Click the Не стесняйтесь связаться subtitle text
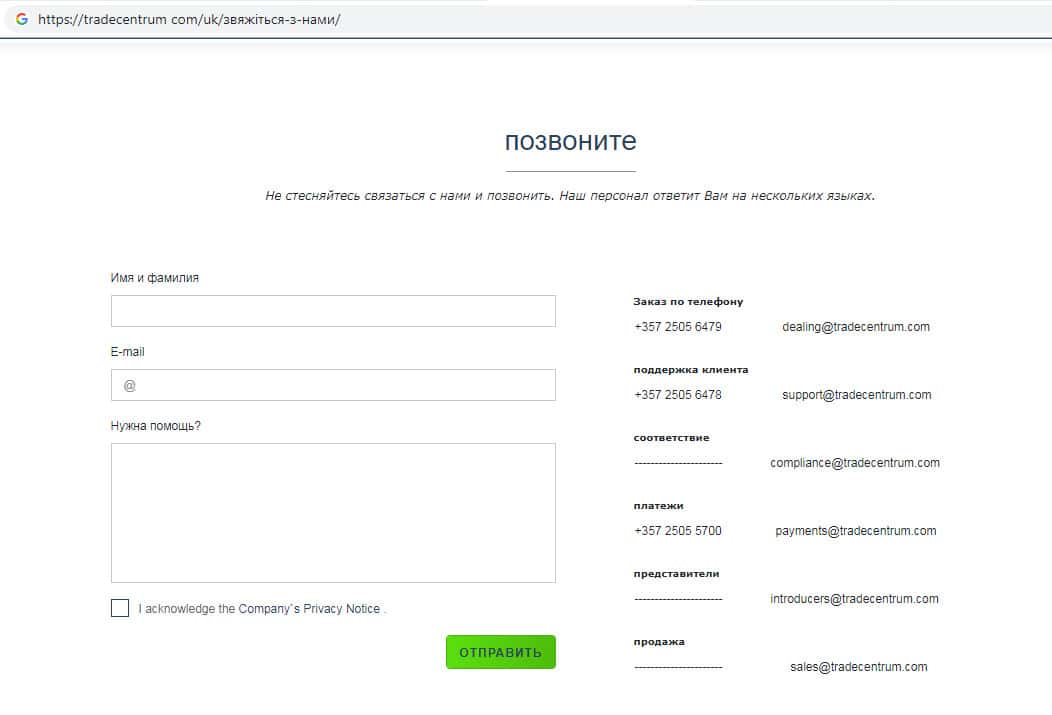This screenshot has height=715, width=1052. click(x=570, y=196)
